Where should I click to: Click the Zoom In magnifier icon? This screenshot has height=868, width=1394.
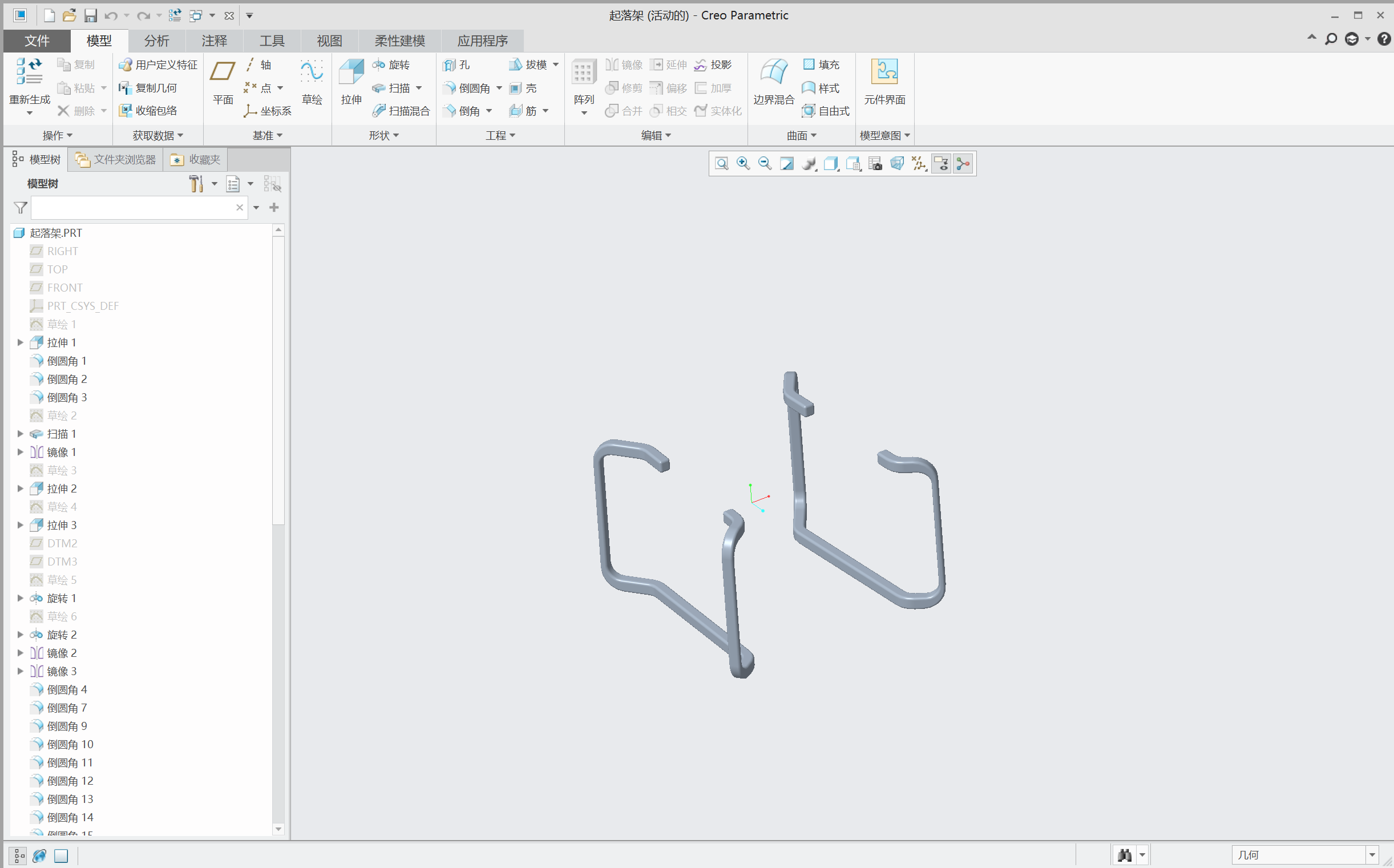pyautogui.click(x=743, y=164)
